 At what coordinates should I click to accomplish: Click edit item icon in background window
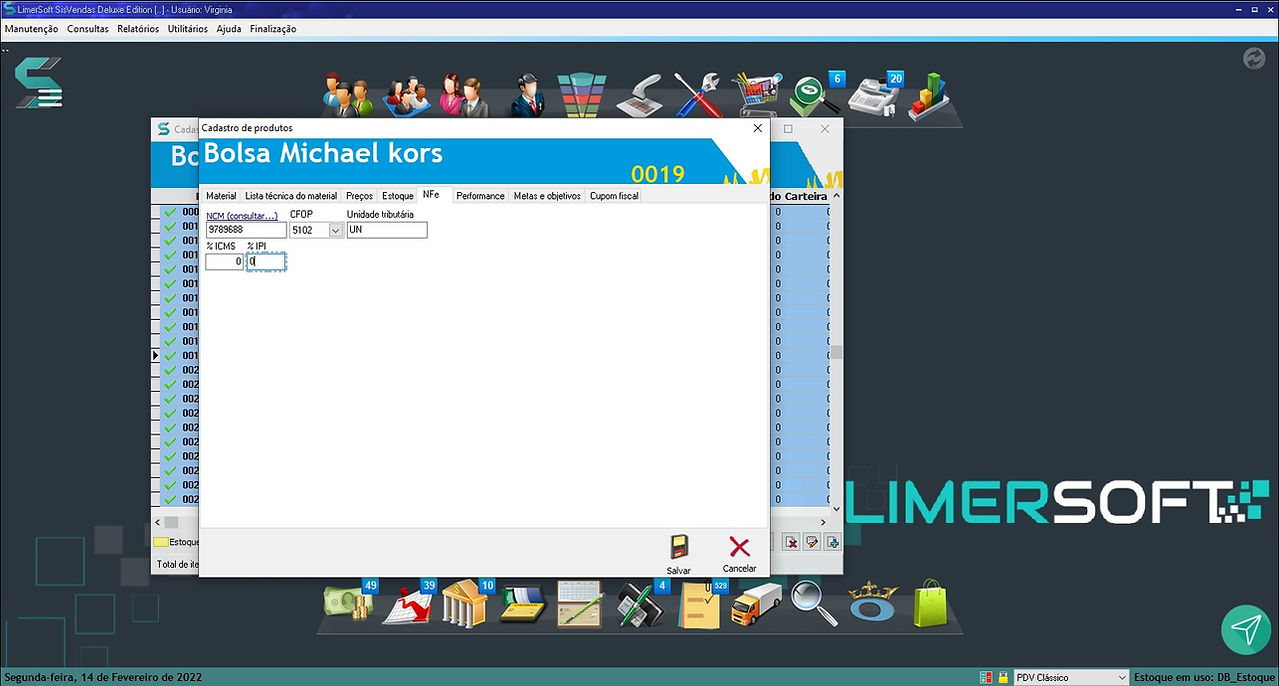click(812, 542)
